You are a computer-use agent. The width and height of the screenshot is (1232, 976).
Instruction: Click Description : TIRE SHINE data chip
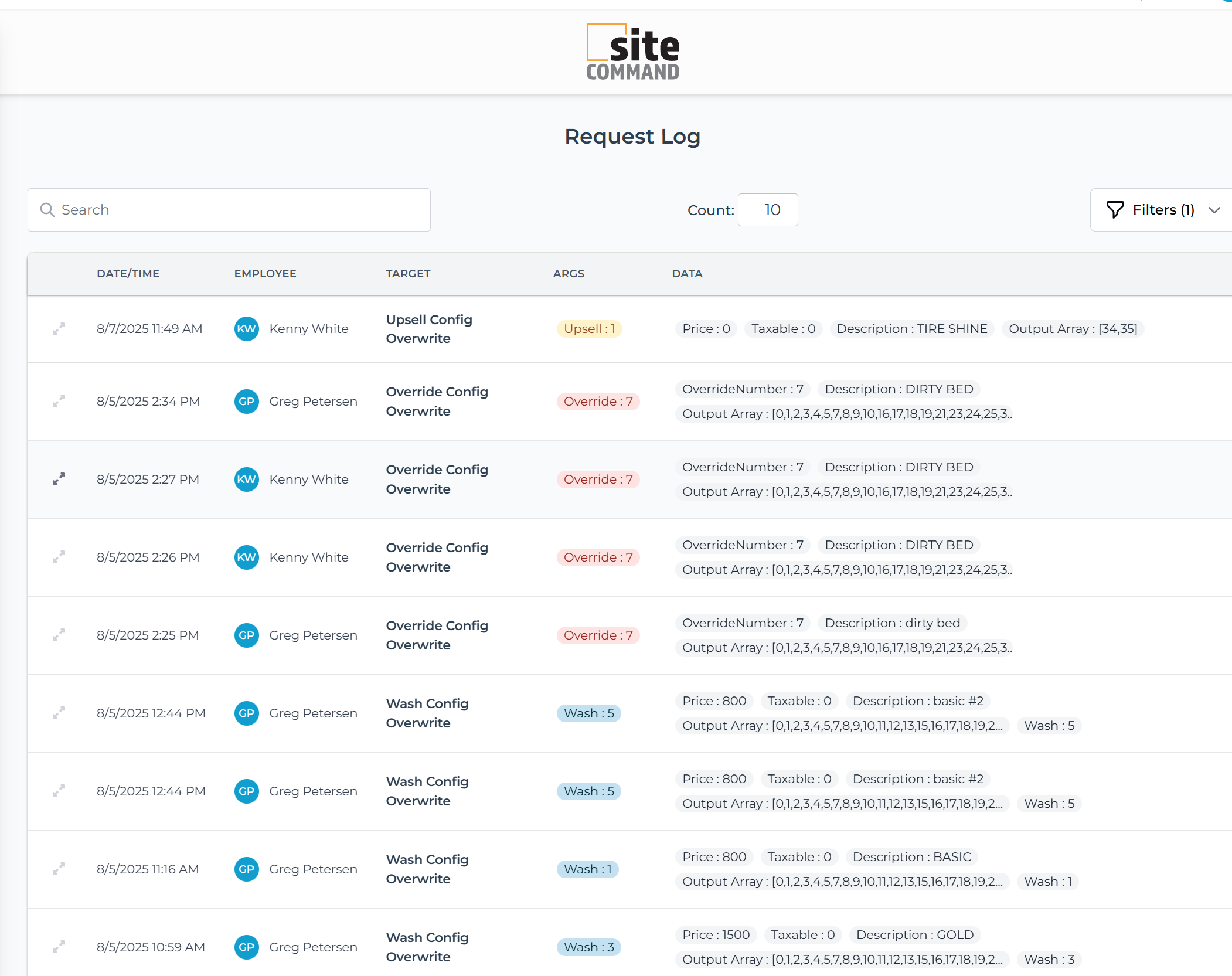(911, 329)
